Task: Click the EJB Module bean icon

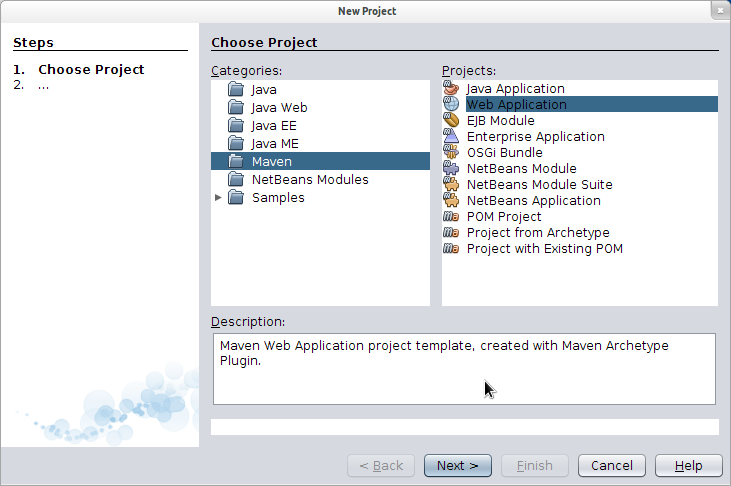Action: 451,120
